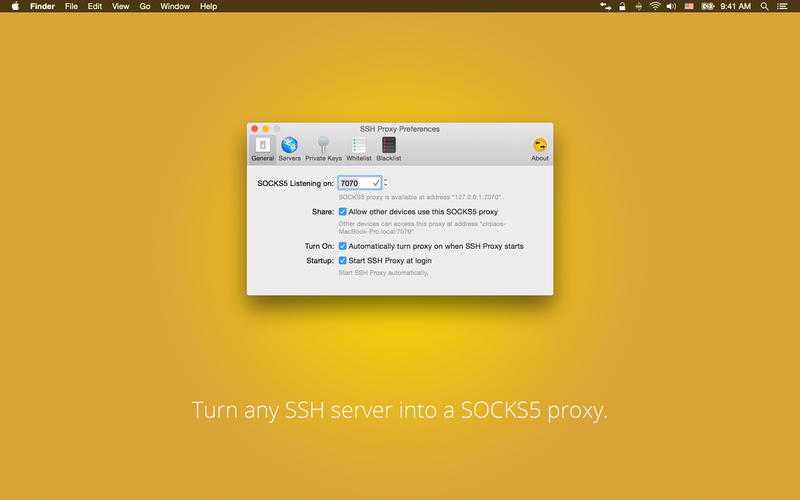Toggle Allow other devices use this SOCKS5 proxy
The image size is (800, 500).
(x=342, y=211)
